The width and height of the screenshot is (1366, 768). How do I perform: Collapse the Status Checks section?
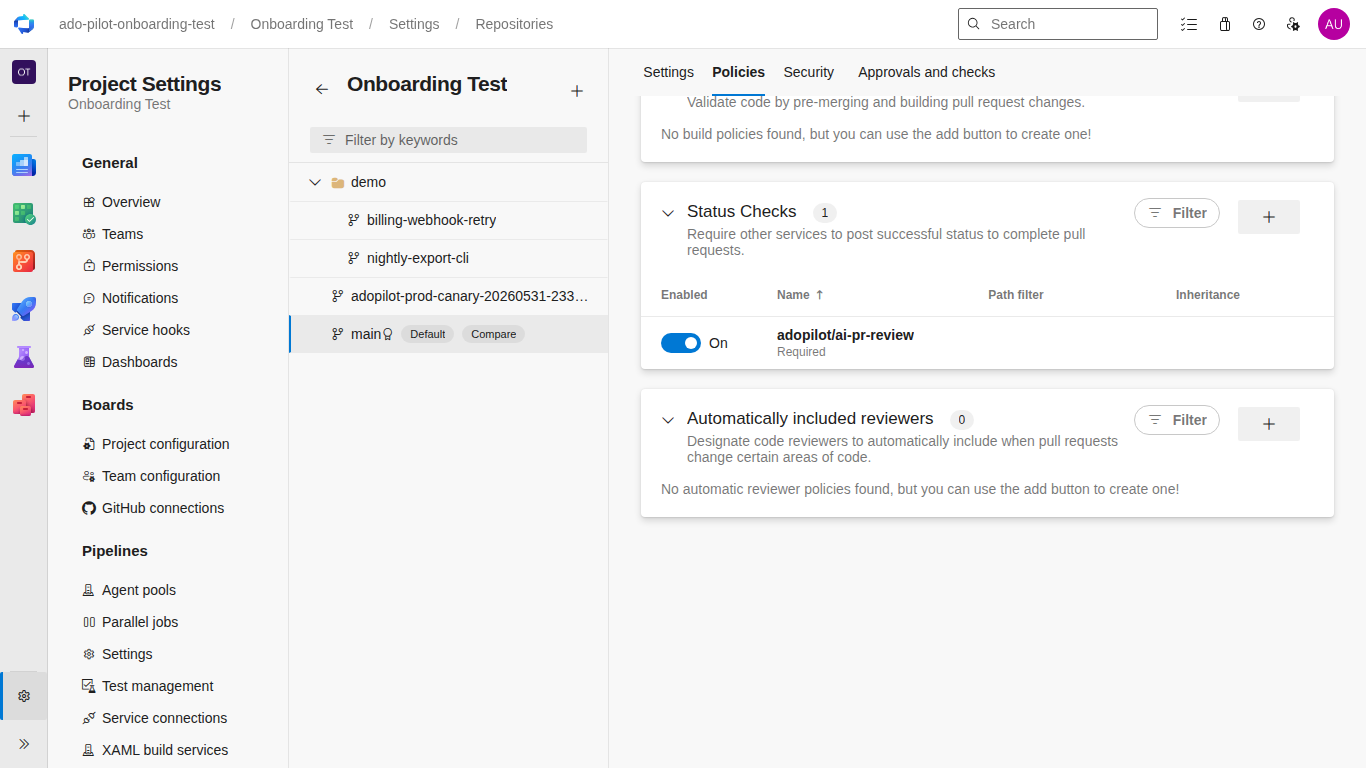[x=668, y=213]
